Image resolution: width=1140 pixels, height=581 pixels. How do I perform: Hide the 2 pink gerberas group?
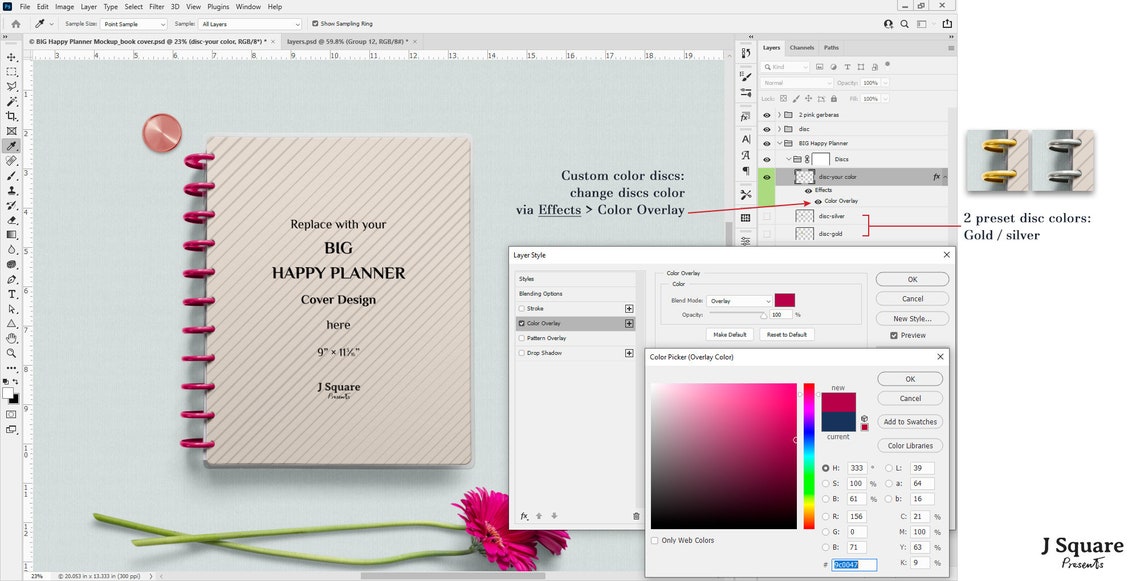tap(766, 115)
